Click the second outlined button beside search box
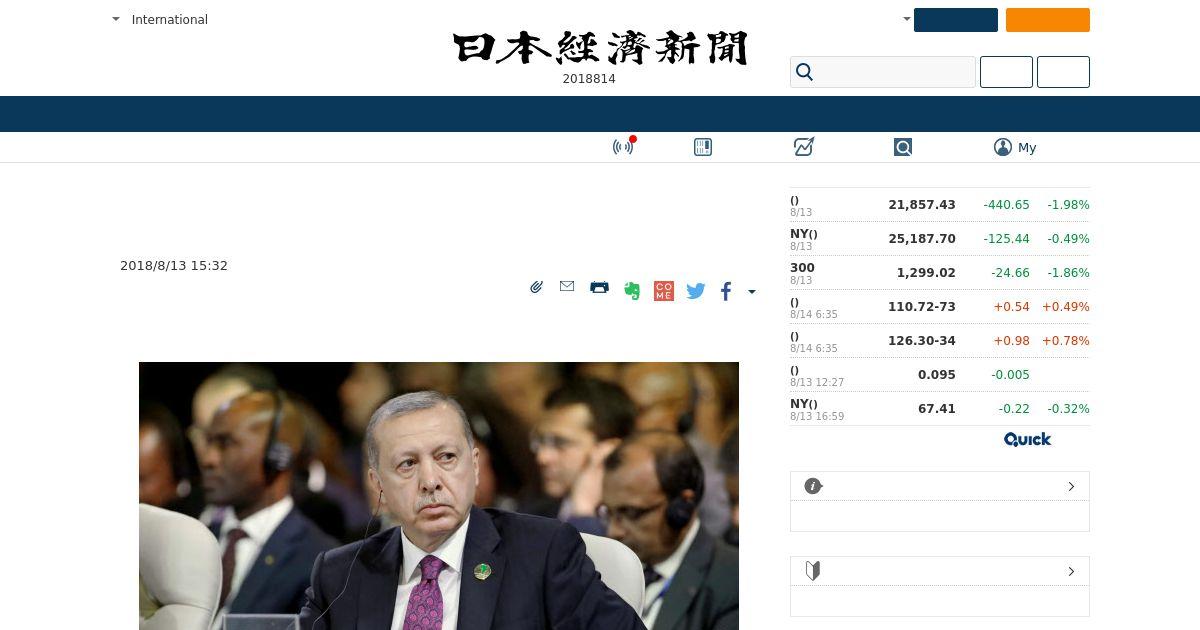The image size is (1200, 630). 1063,72
